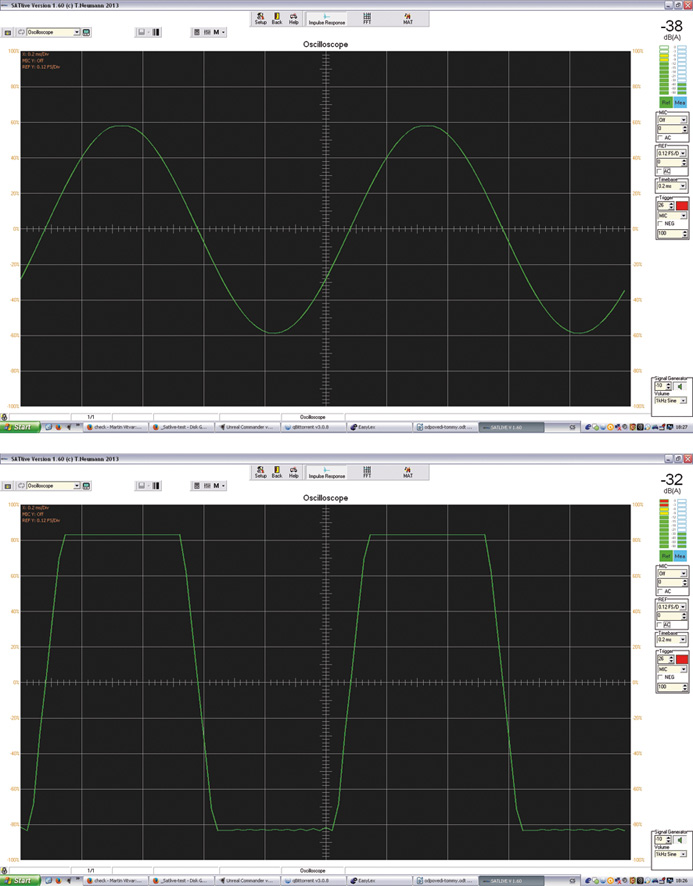The height and width of the screenshot is (886, 693).
Task: Tick Trigger NEG checkbox in the -32 dB(A) window
Action: point(660,677)
